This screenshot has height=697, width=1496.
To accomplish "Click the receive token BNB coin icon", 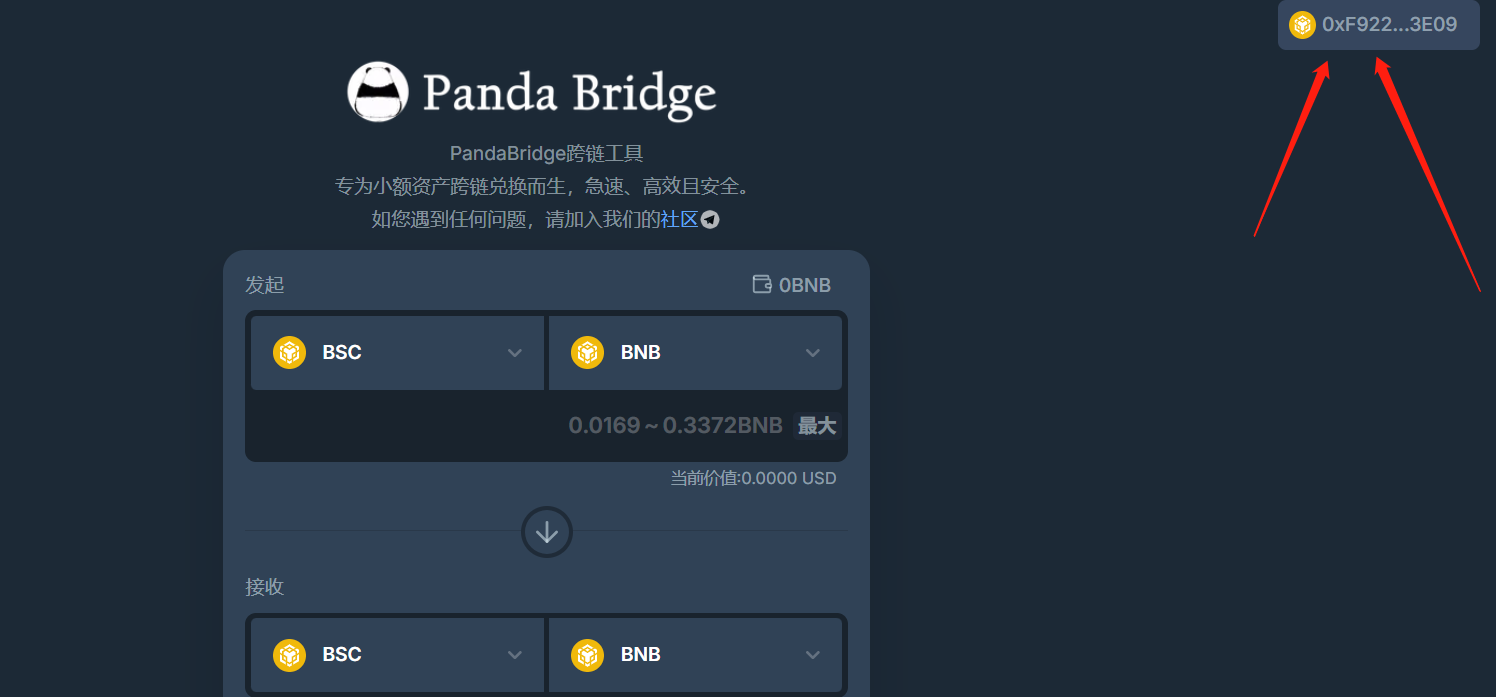I will 587,654.
